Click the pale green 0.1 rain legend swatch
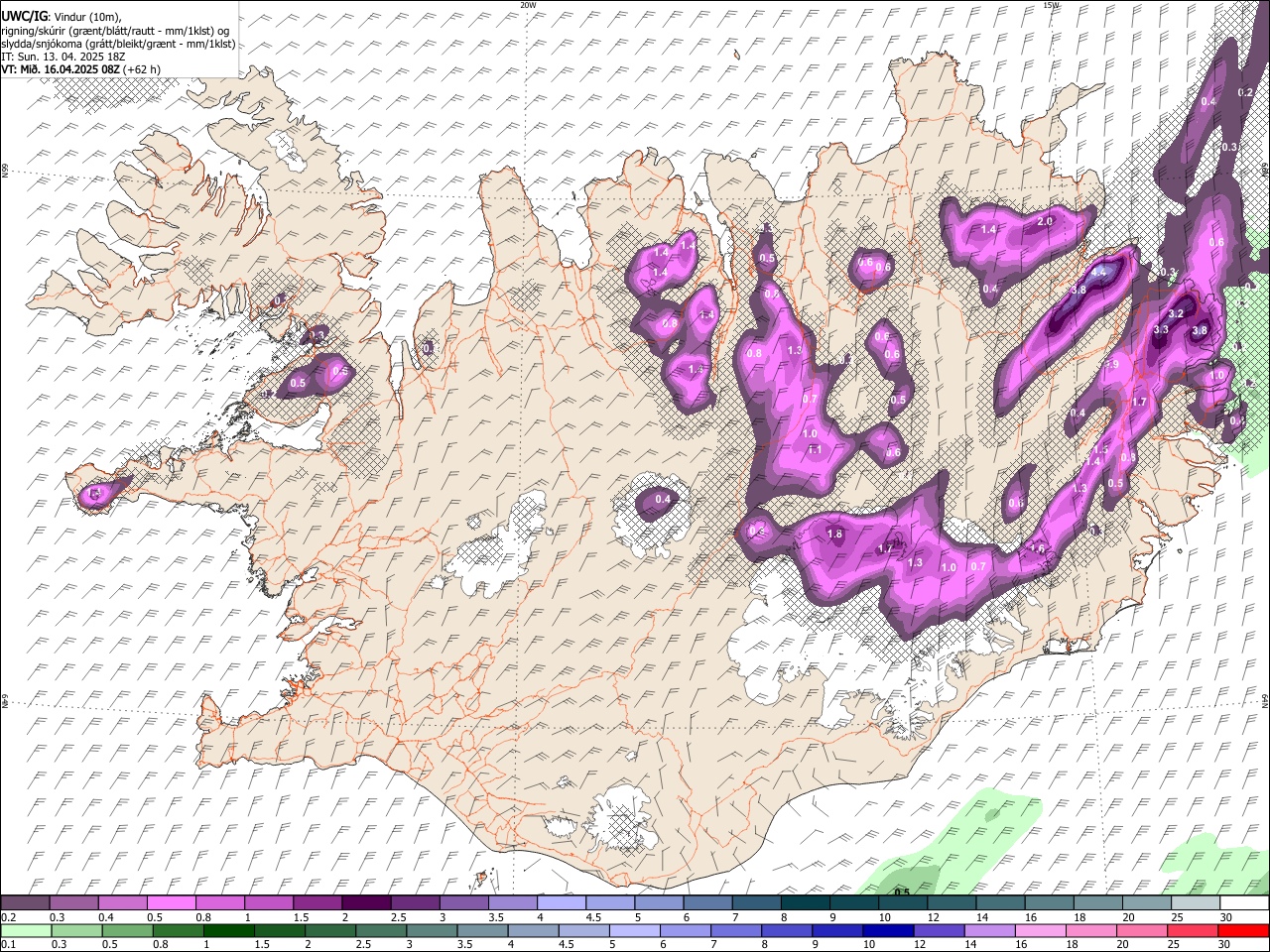 coord(26,930)
